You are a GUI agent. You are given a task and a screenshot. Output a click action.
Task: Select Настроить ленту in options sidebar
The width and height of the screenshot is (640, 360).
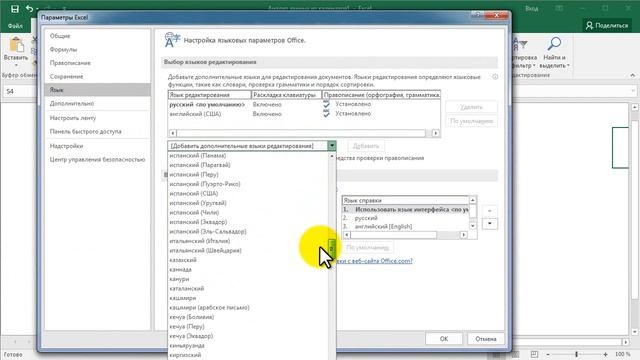click(x=97, y=118)
